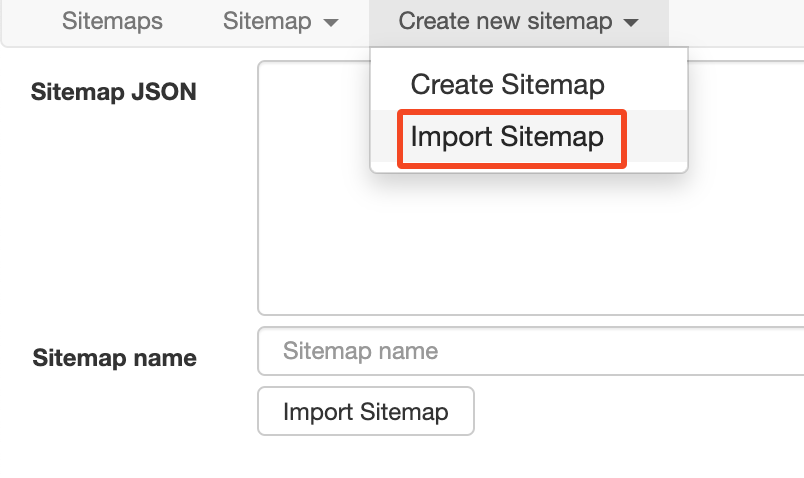
Task: Submit the form with the Import Sitemap button
Action: tap(365, 411)
